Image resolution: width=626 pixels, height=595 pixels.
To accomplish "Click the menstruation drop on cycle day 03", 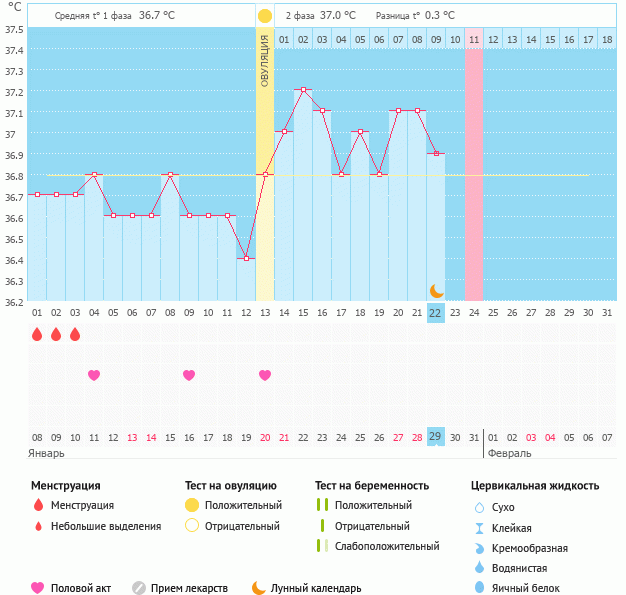I will [x=75, y=335].
